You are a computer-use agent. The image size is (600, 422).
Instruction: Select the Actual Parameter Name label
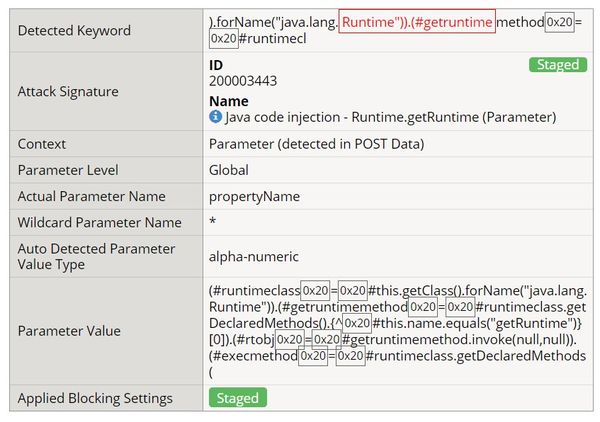(x=92, y=196)
